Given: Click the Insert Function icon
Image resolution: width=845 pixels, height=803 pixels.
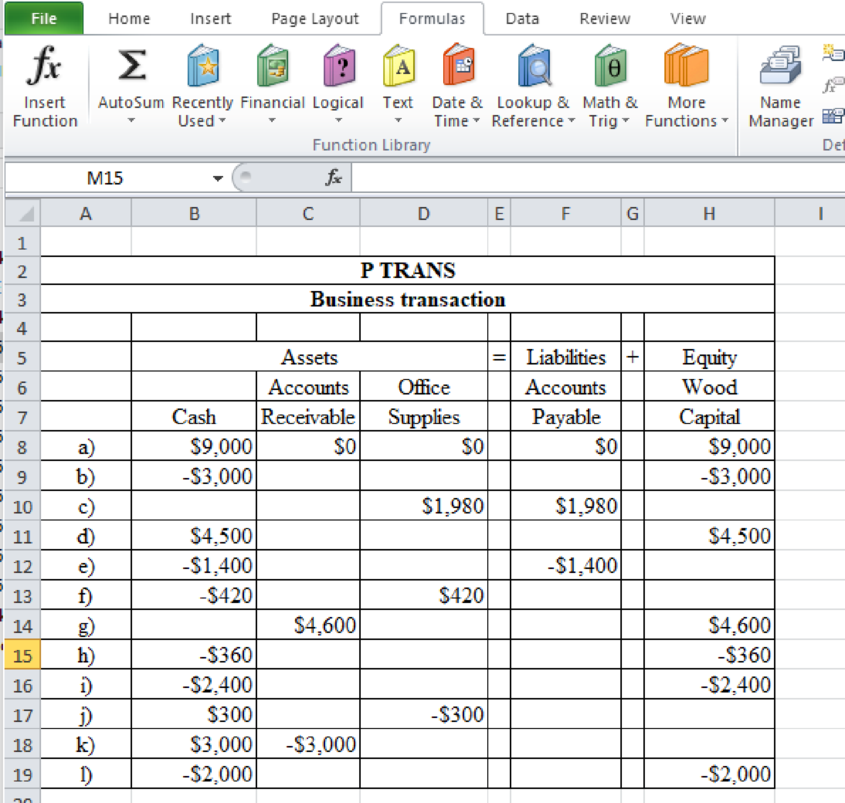Looking at the screenshot, I should [x=45, y=68].
